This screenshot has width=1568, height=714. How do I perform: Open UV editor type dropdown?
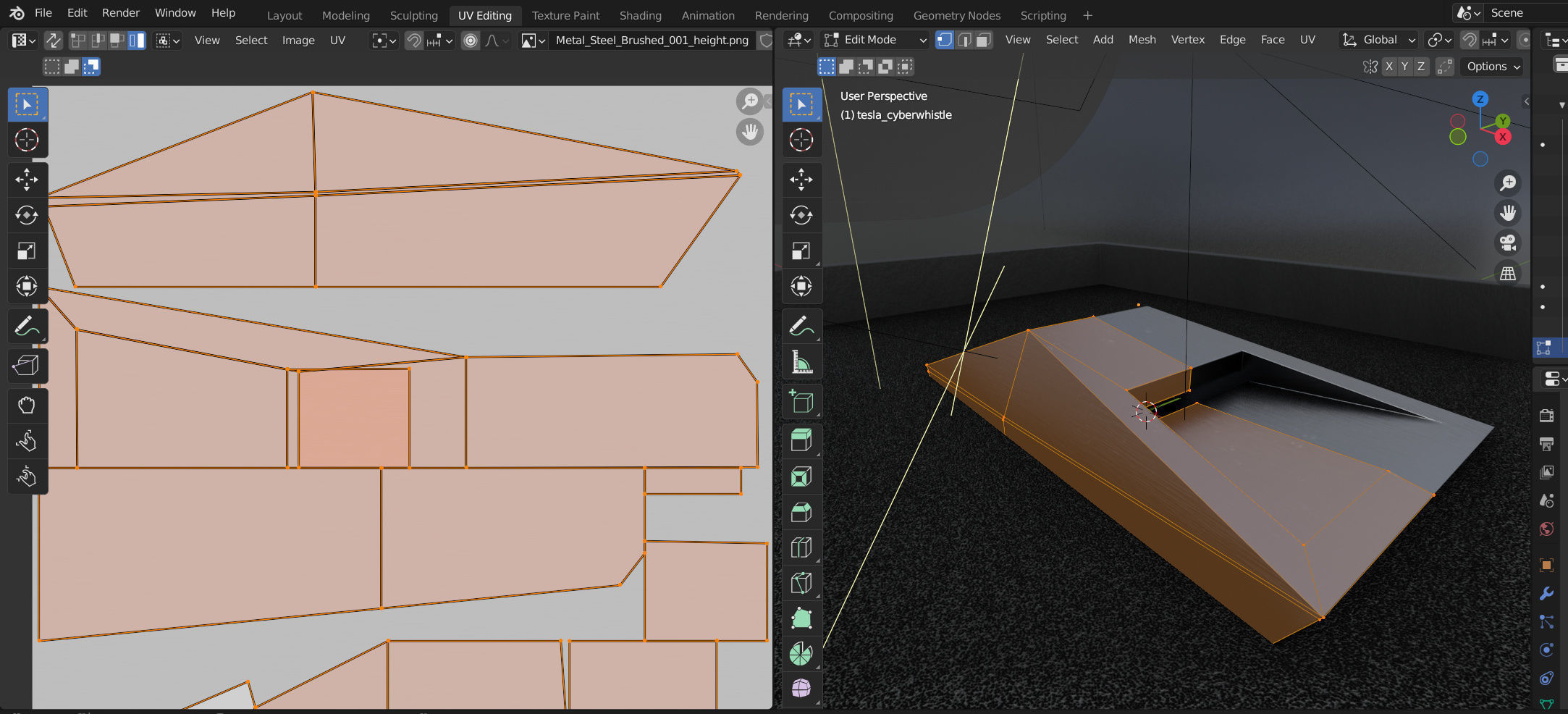coord(24,41)
